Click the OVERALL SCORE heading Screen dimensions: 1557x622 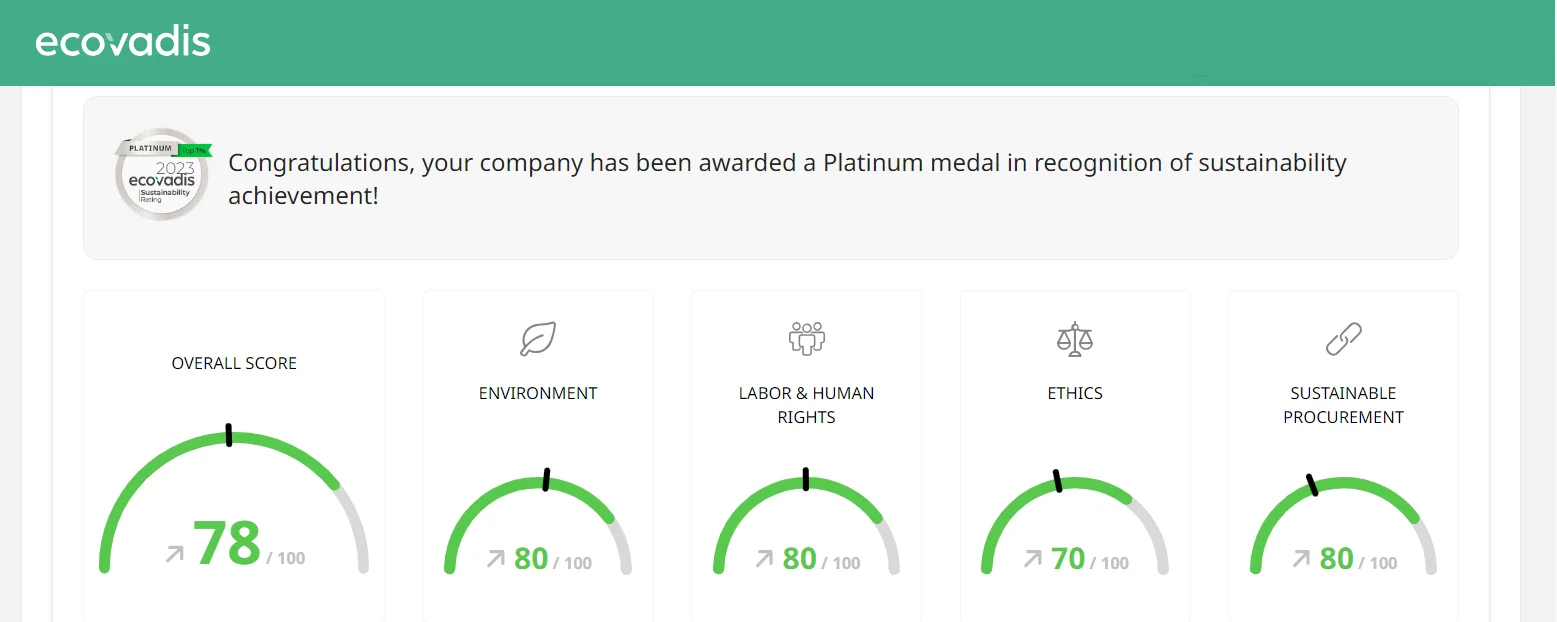click(234, 363)
